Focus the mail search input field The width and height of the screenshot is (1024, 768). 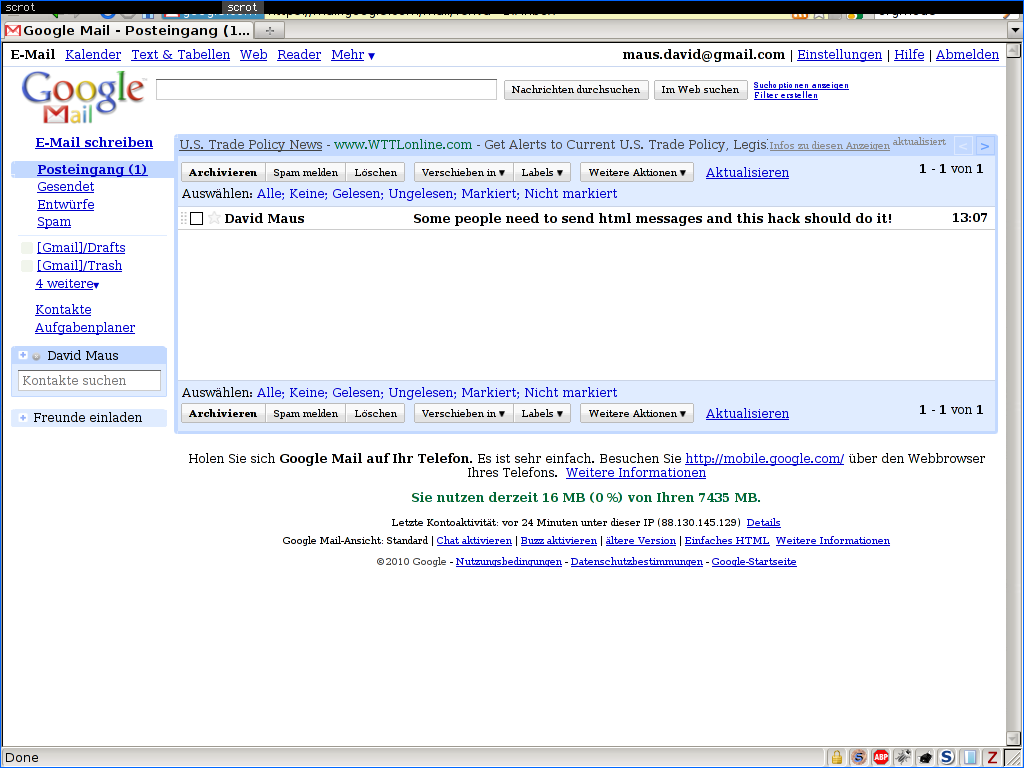pos(327,89)
